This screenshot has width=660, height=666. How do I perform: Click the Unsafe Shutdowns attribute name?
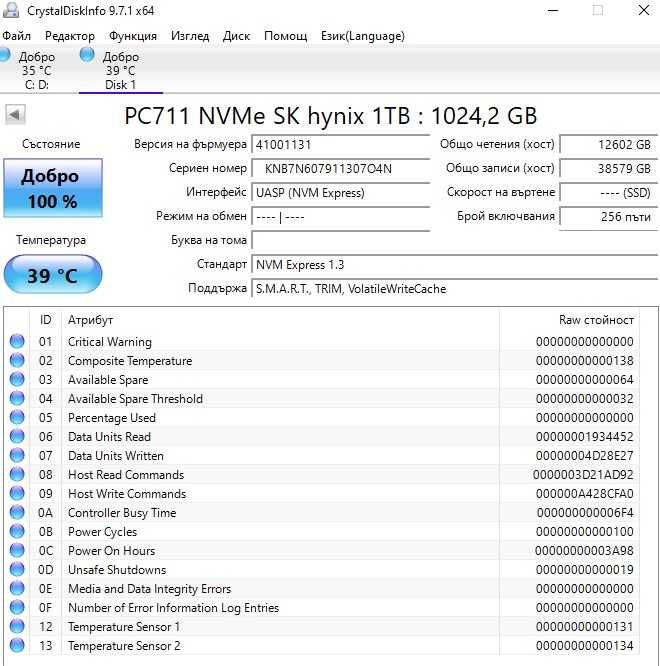(117, 570)
